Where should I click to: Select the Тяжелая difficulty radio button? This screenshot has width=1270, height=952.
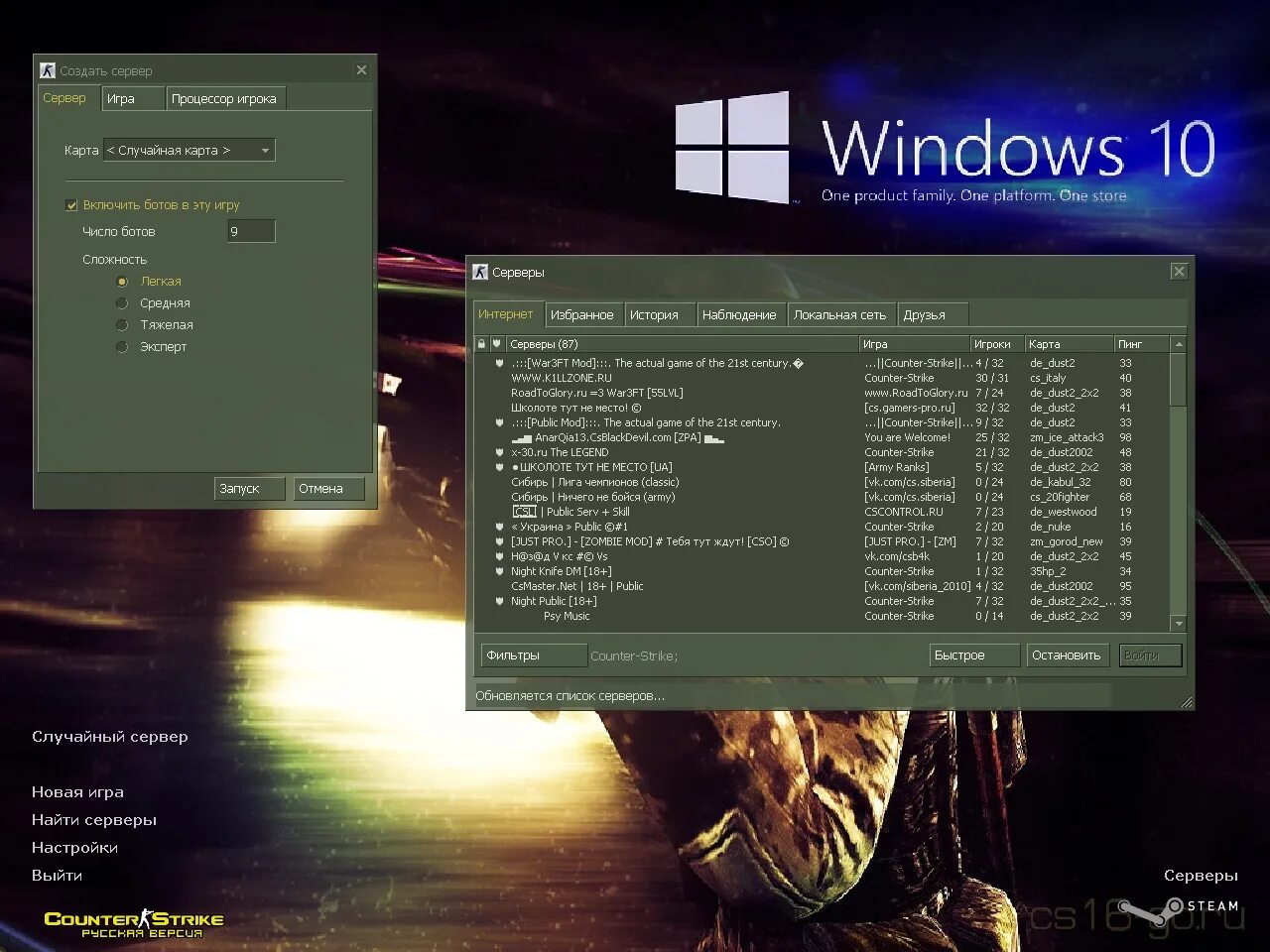pos(122,325)
